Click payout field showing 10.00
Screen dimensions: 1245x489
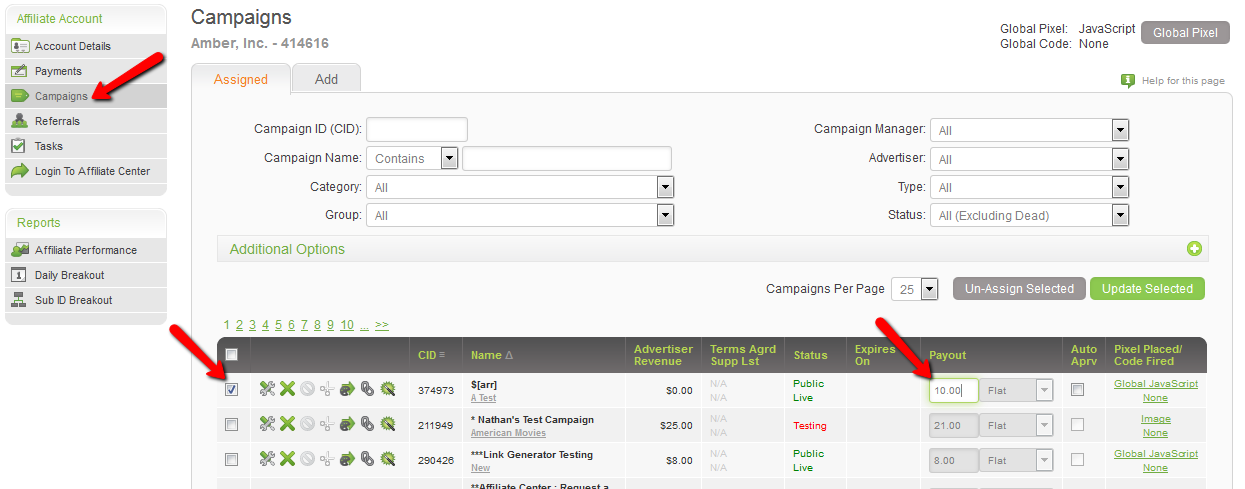[x=953, y=391]
